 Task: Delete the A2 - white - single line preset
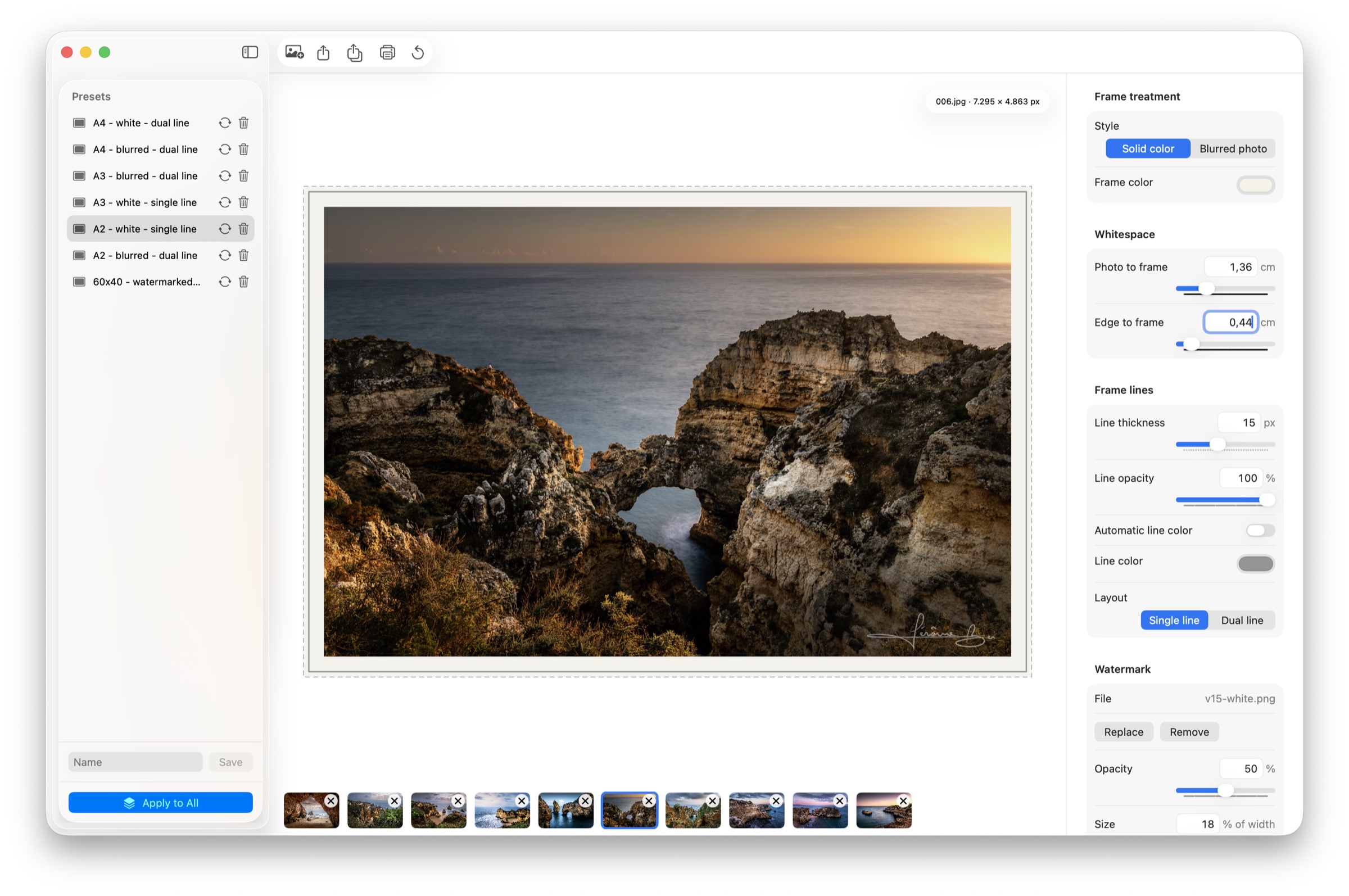point(244,229)
